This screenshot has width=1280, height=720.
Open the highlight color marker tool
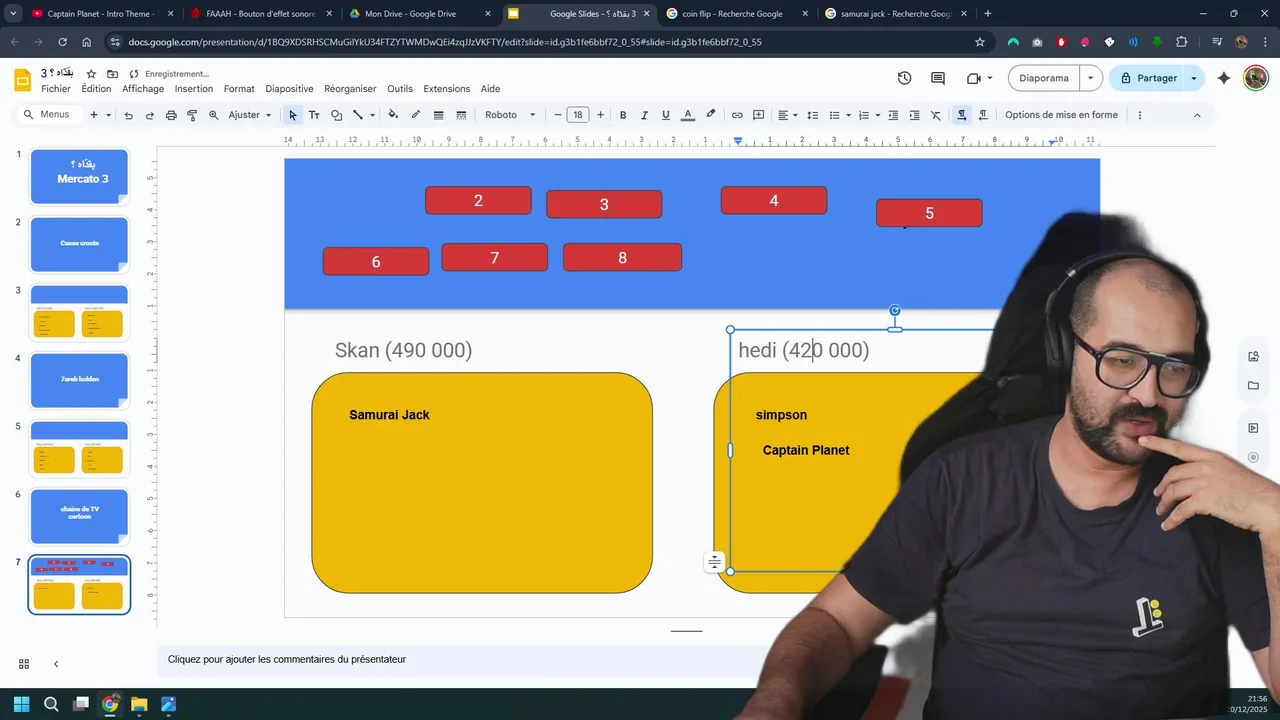[711, 115]
